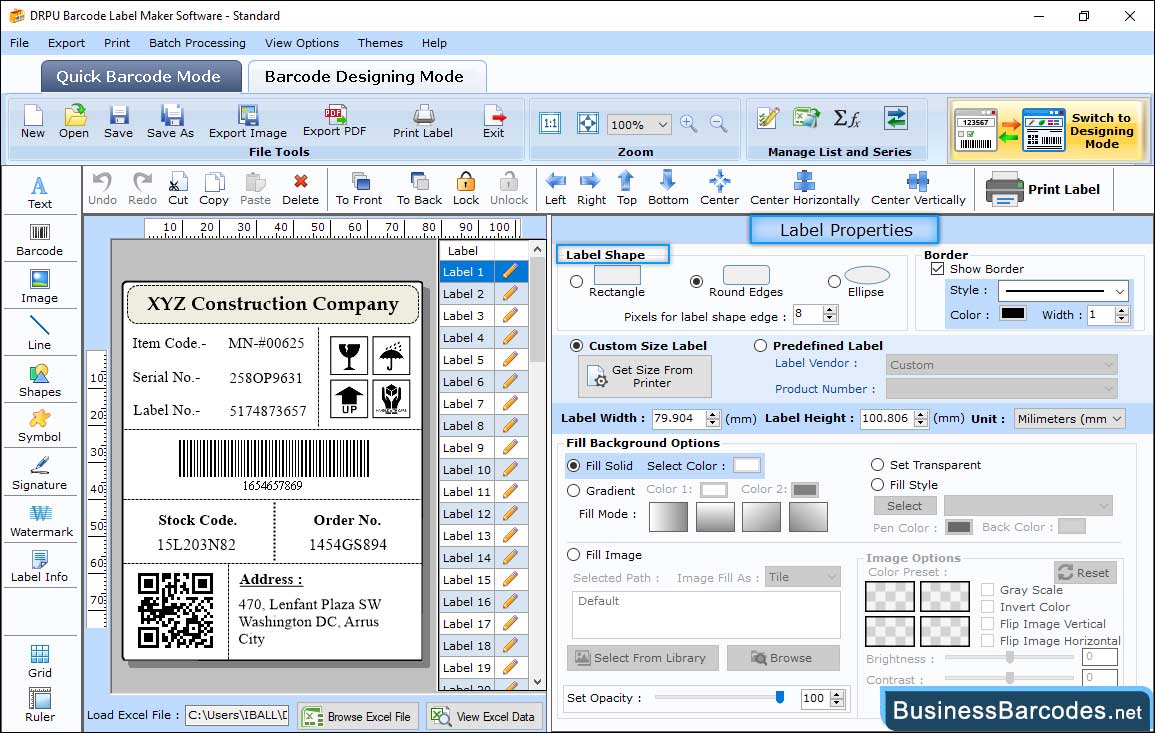Adjust the Set Opacity stepper
1155x733 pixels.
(837, 698)
